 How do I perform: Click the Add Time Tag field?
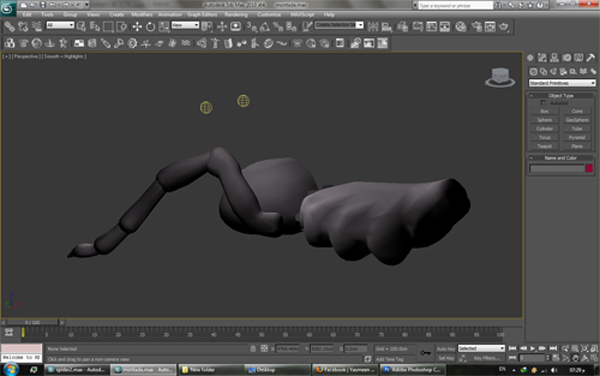click(x=395, y=359)
